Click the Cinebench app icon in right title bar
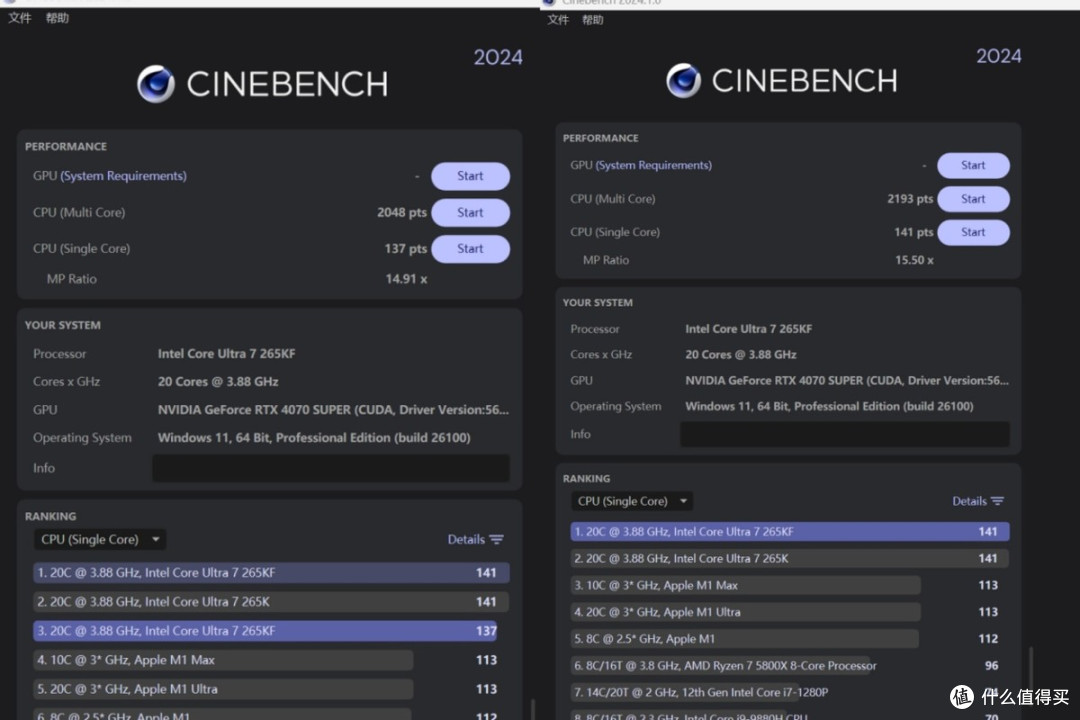This screenshot has height=720, width=1080. pyautogui.click(x=549, y=3)
